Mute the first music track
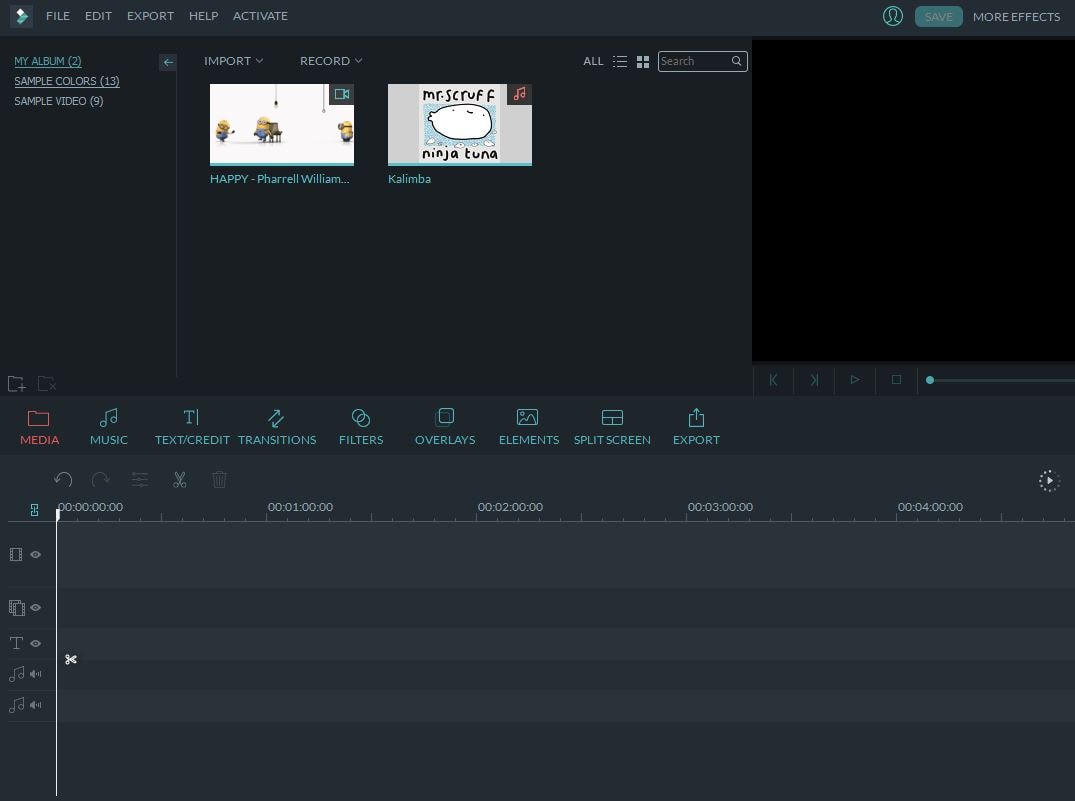Viewport: 1075px width, 801px height. [36, 673]
